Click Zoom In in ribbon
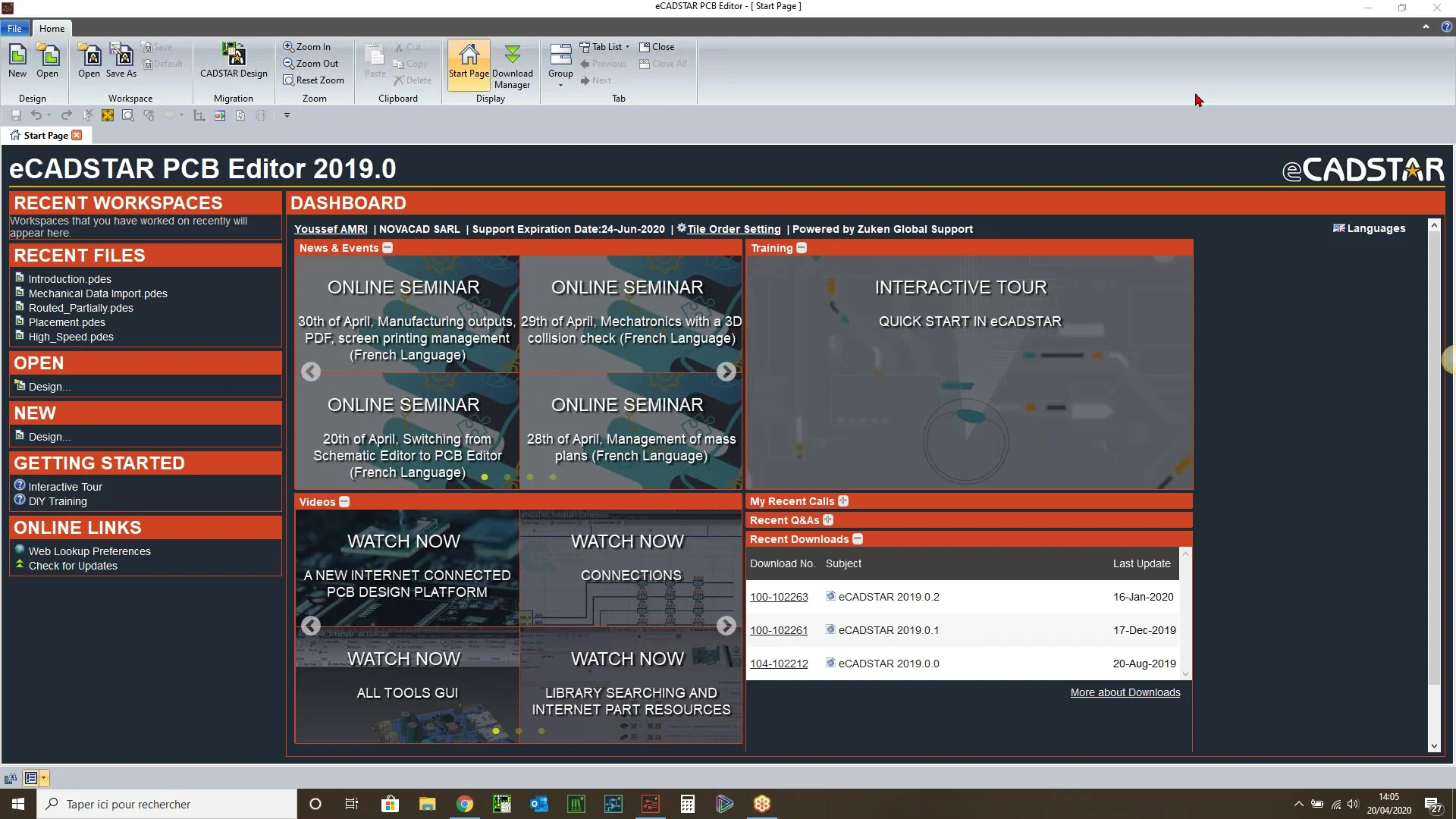 pyautogui.click(x=307, y=47)
